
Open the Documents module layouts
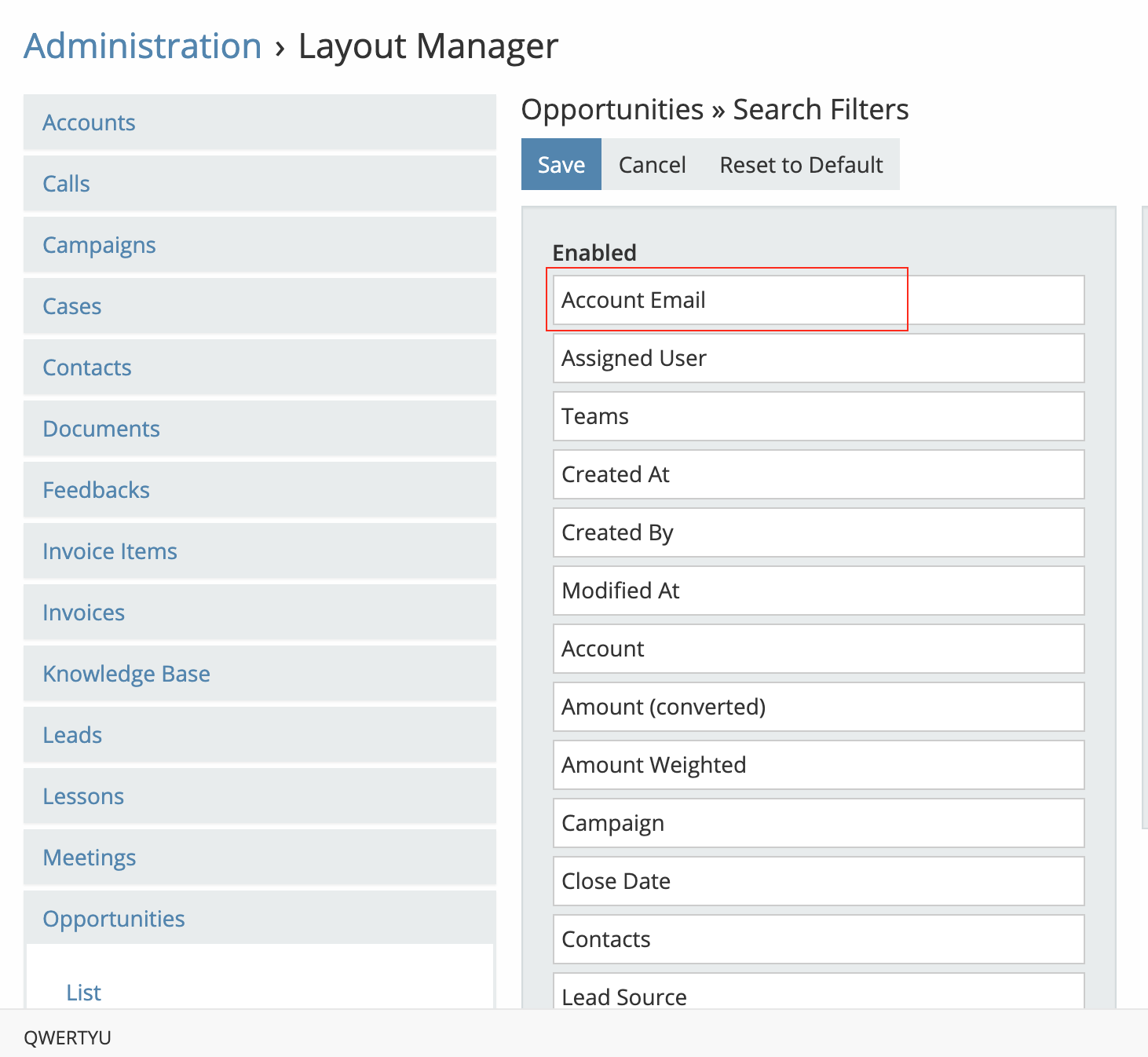tap(101, 429)
